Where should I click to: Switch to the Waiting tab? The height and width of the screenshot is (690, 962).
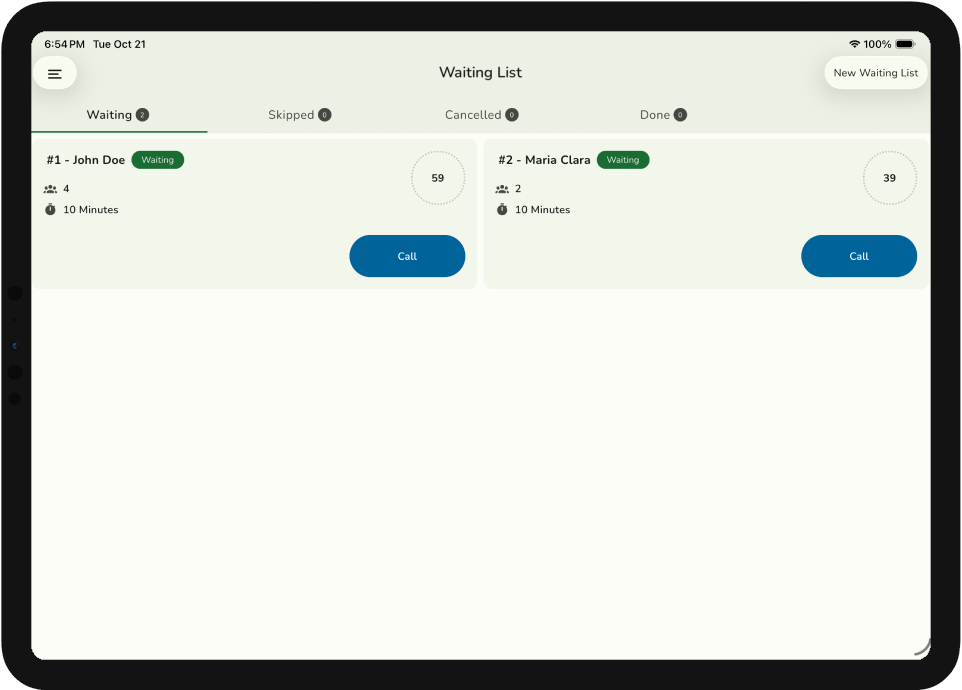110,115
